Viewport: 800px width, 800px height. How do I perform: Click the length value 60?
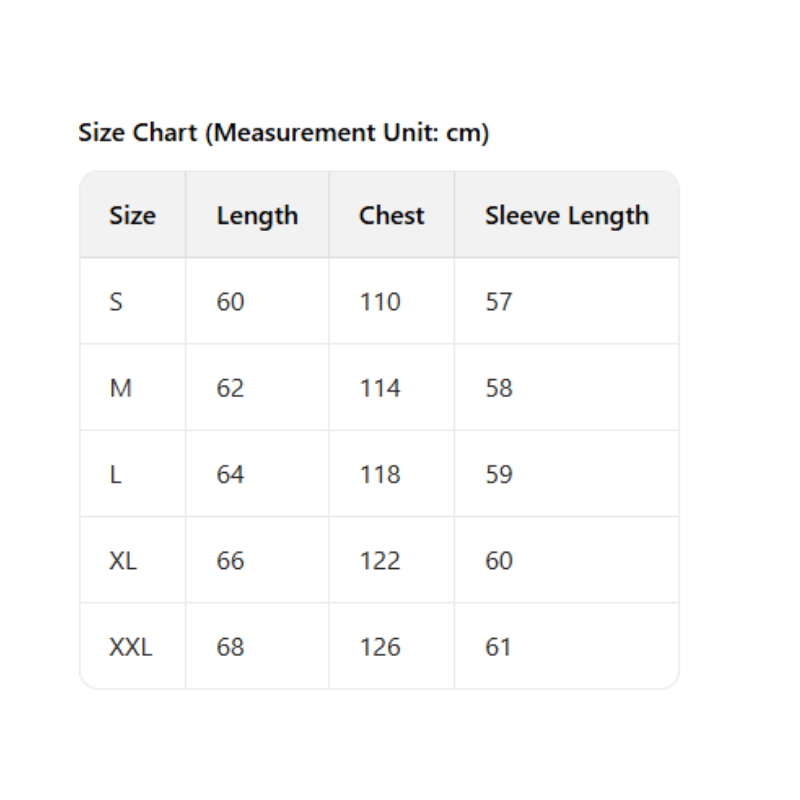click(230, 302)
